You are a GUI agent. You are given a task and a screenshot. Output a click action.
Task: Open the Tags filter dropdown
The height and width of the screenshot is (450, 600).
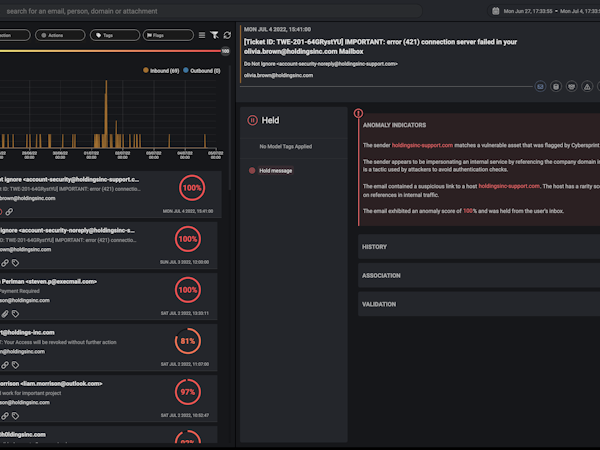(x=115, y=35)
